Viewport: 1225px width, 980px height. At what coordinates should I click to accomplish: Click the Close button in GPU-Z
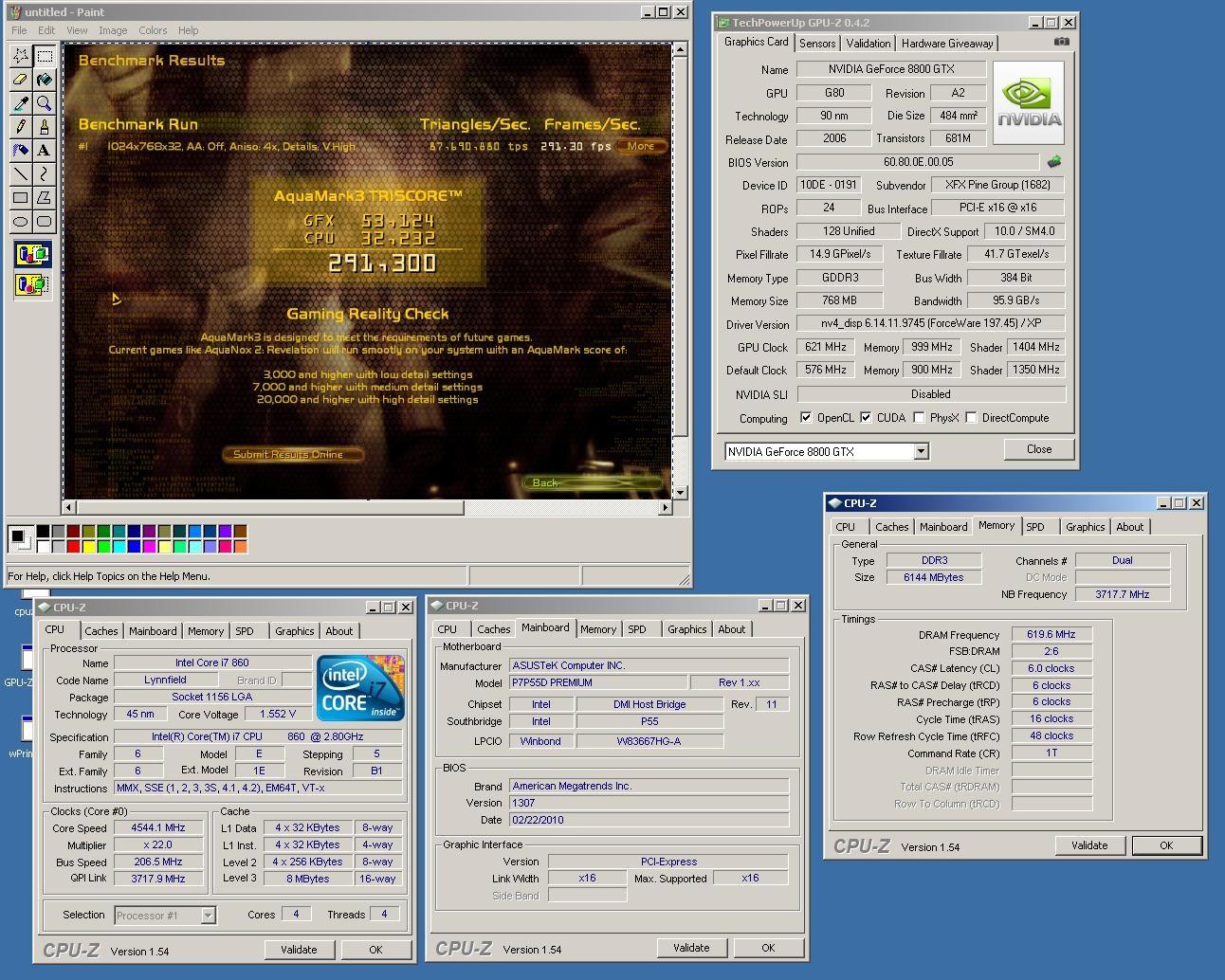[1039, 449]
